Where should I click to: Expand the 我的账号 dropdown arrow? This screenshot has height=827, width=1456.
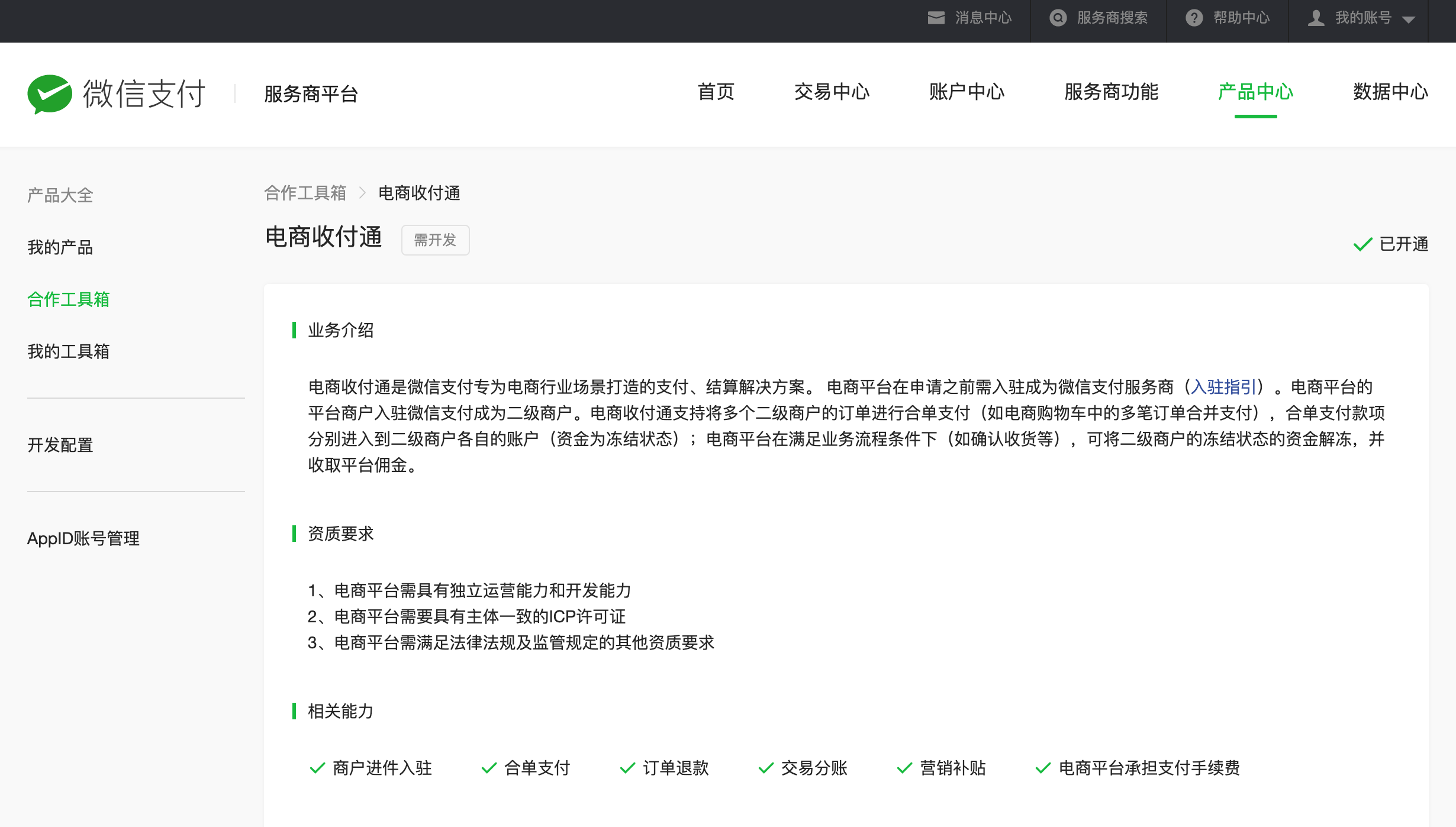1409,20
